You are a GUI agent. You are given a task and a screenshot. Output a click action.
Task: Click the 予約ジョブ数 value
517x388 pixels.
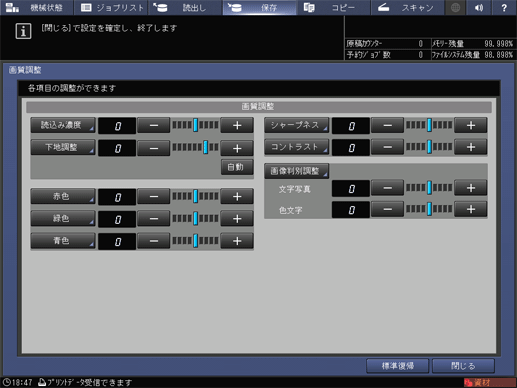point(421,55)
